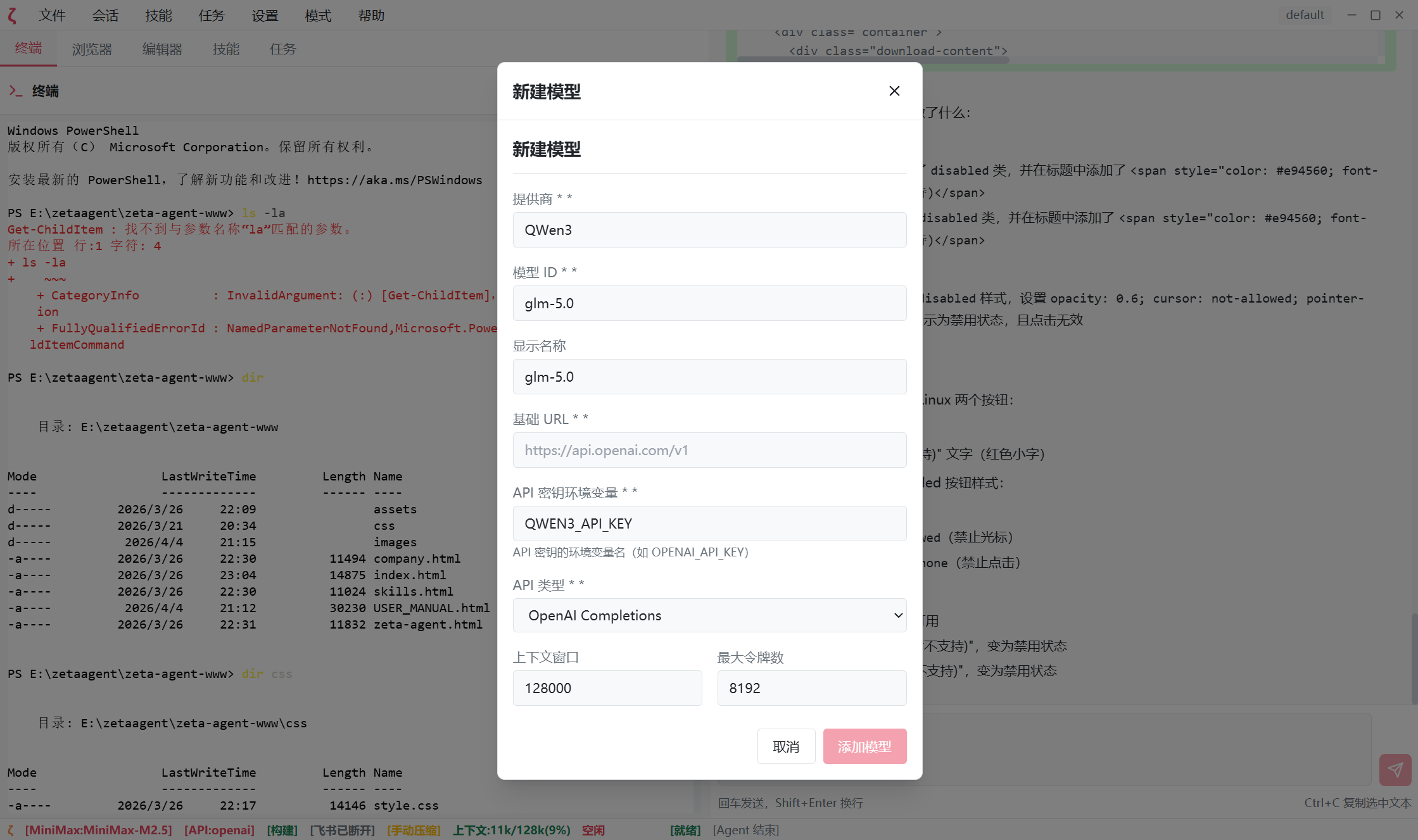Click the terminal prompt icon beside 终端
The width and height of the screenshot is (1418, 840).
pyautogui.click(x=16, y=91)
